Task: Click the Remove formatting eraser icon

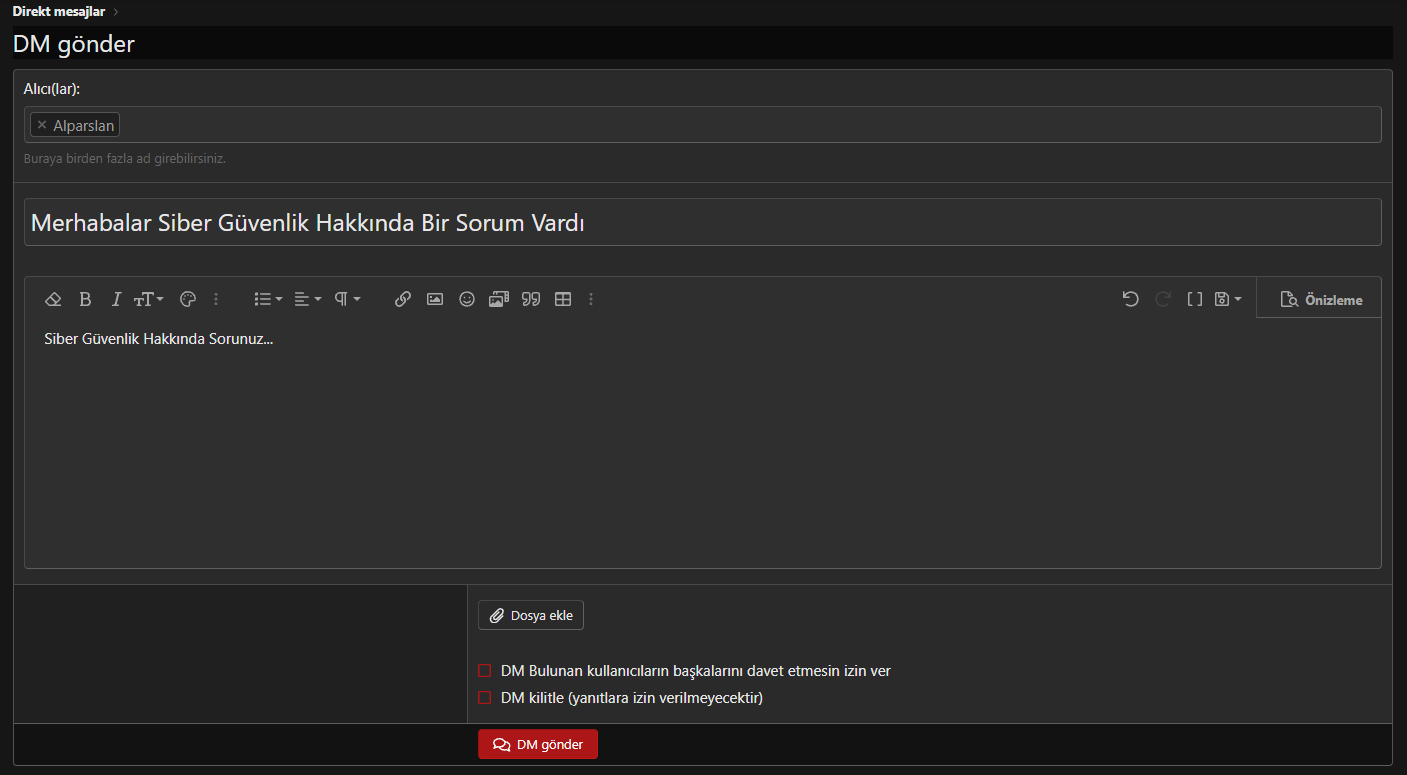Action: click(54, 299)
